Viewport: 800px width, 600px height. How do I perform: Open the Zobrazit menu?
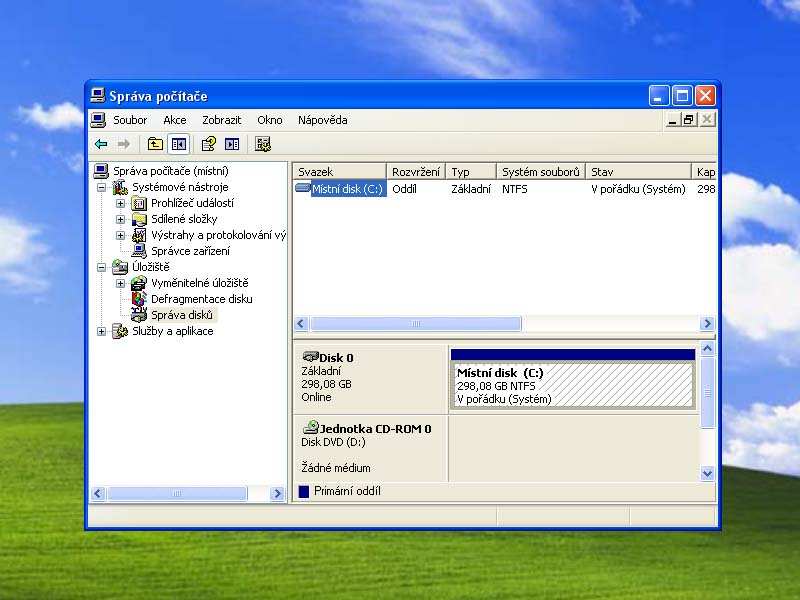pos(221,120)
